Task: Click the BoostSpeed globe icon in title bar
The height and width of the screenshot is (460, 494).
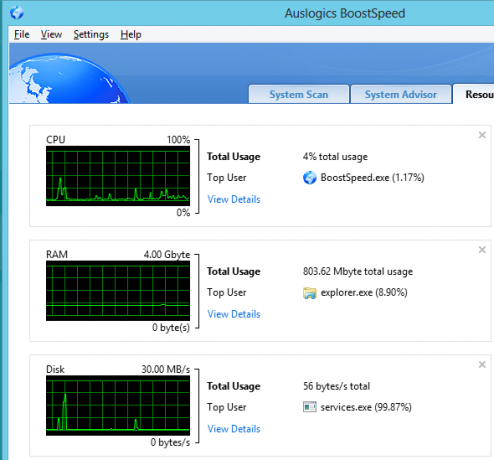Action: (17, 13)
